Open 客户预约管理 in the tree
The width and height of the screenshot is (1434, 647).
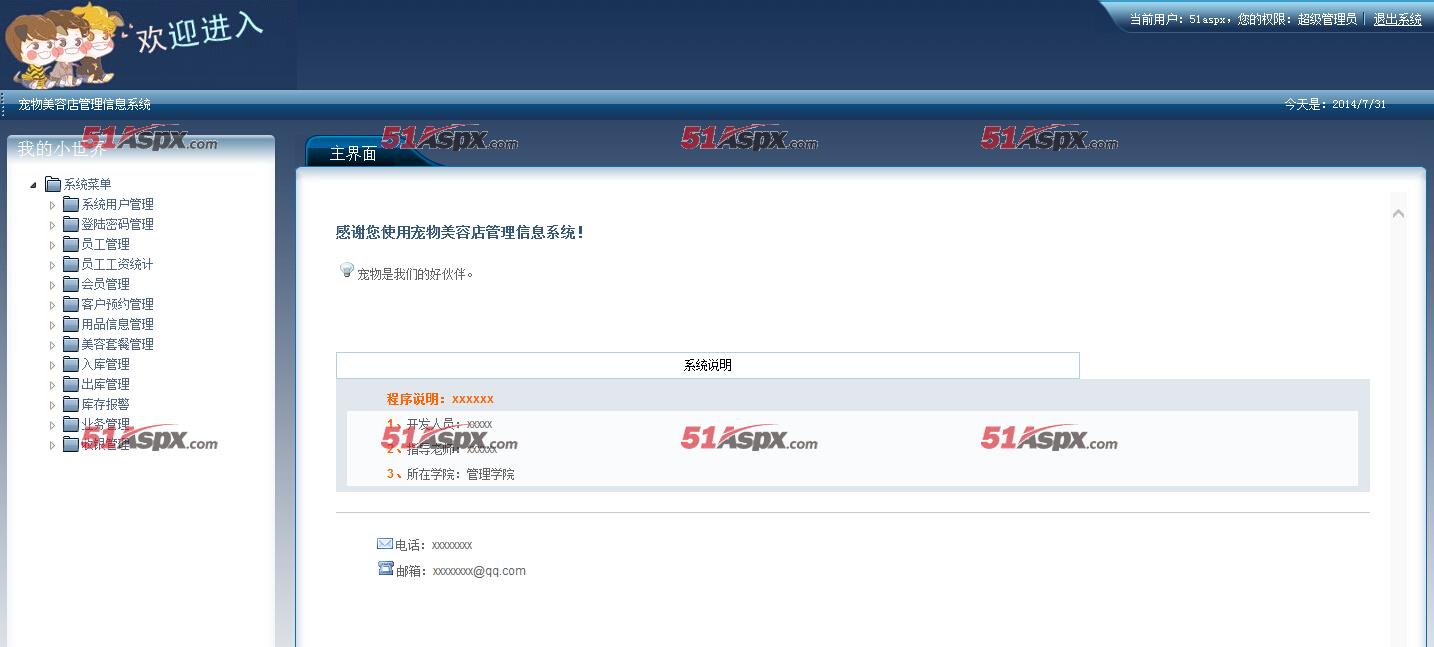coord(118,304)
